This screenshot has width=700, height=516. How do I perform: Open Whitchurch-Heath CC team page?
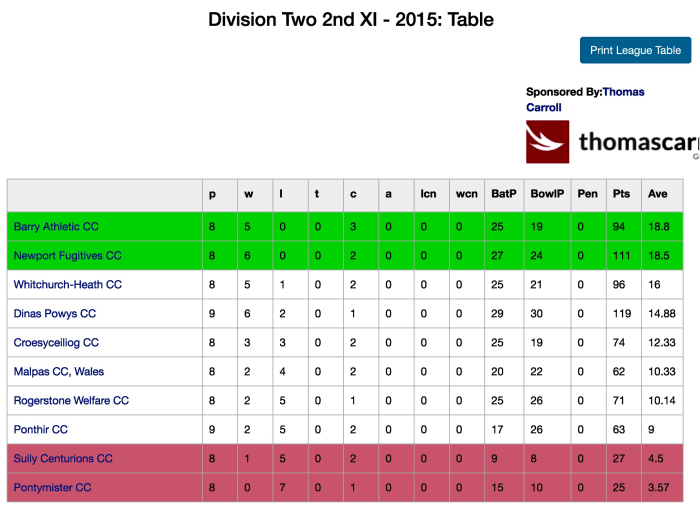tap(67, 285)
